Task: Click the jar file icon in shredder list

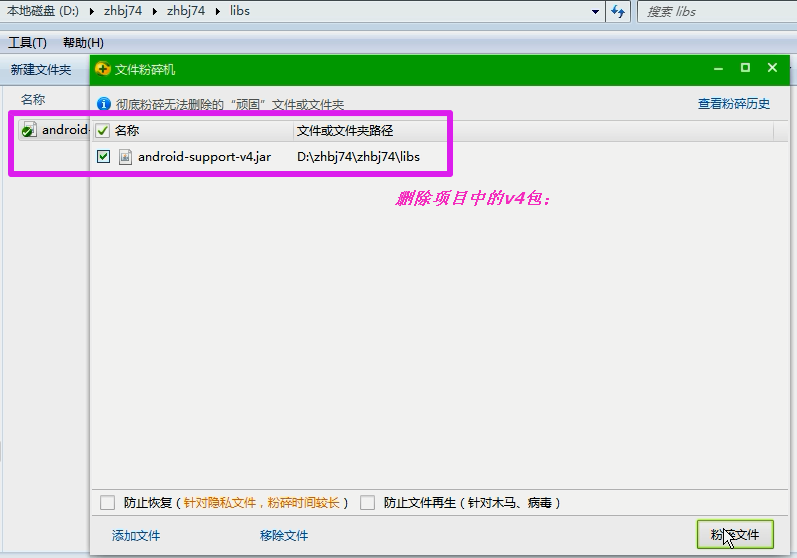Action: click(125, 157)
